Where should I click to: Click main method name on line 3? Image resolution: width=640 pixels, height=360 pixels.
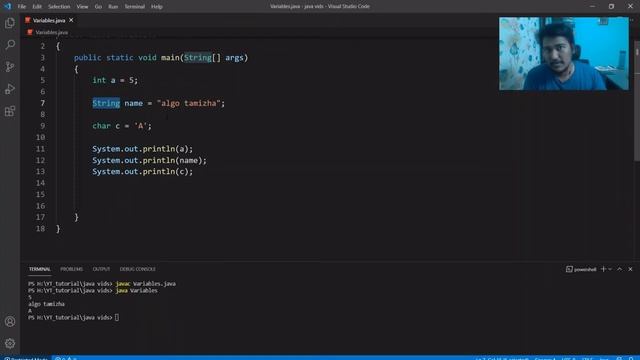tap(170, 58)
